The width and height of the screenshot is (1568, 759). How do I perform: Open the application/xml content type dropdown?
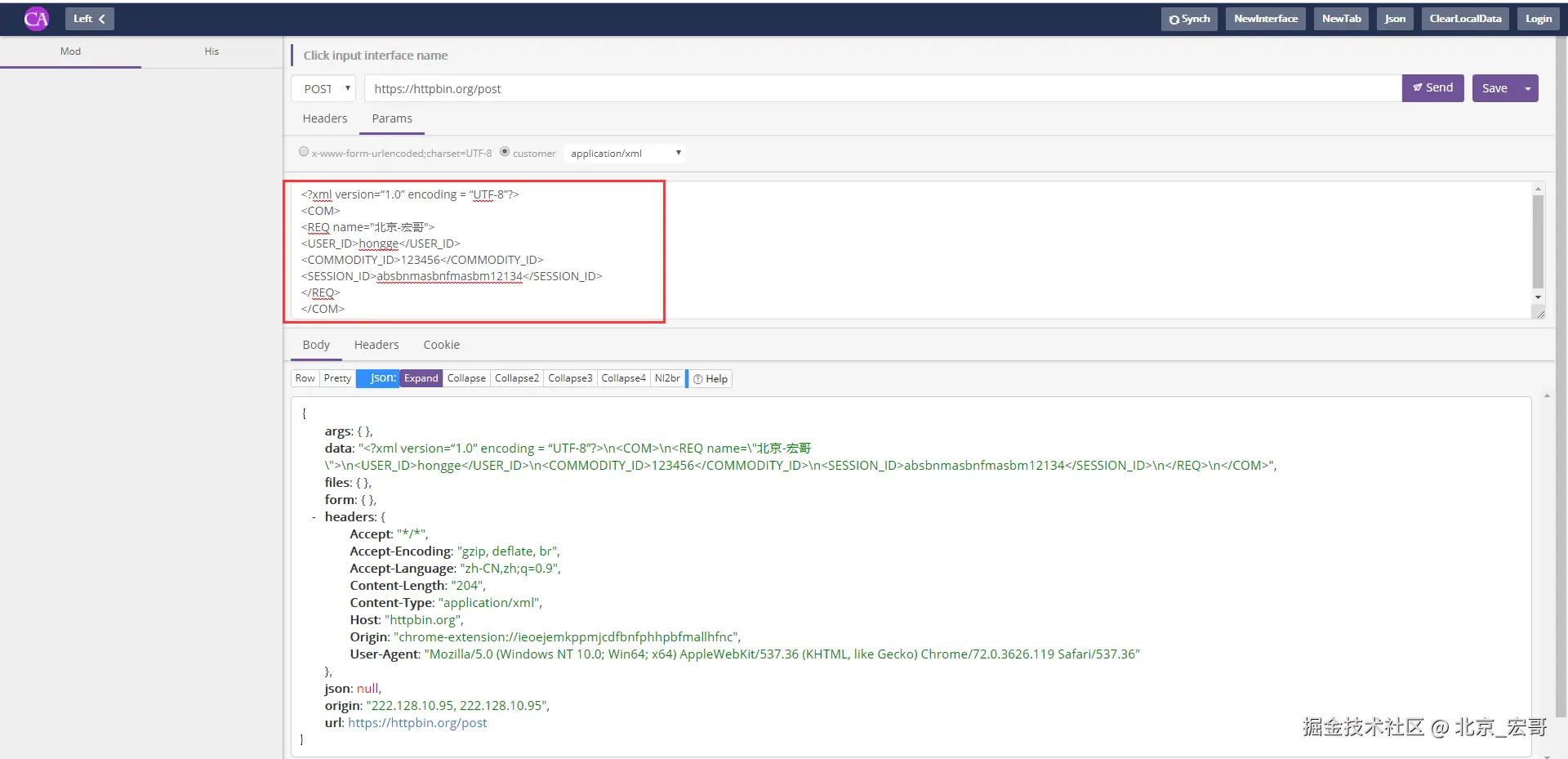[625, 153]
